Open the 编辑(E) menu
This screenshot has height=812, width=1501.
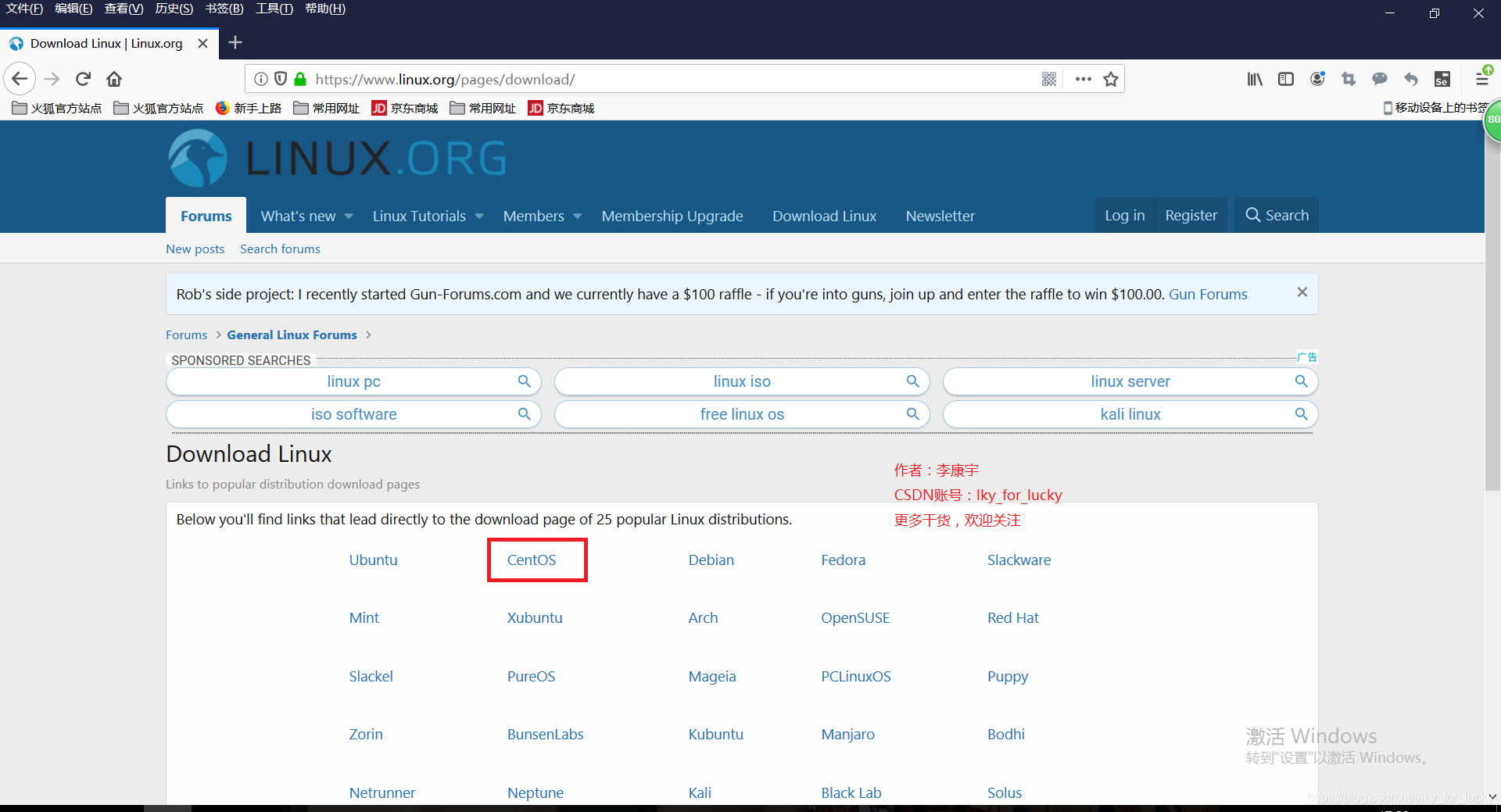73,9
